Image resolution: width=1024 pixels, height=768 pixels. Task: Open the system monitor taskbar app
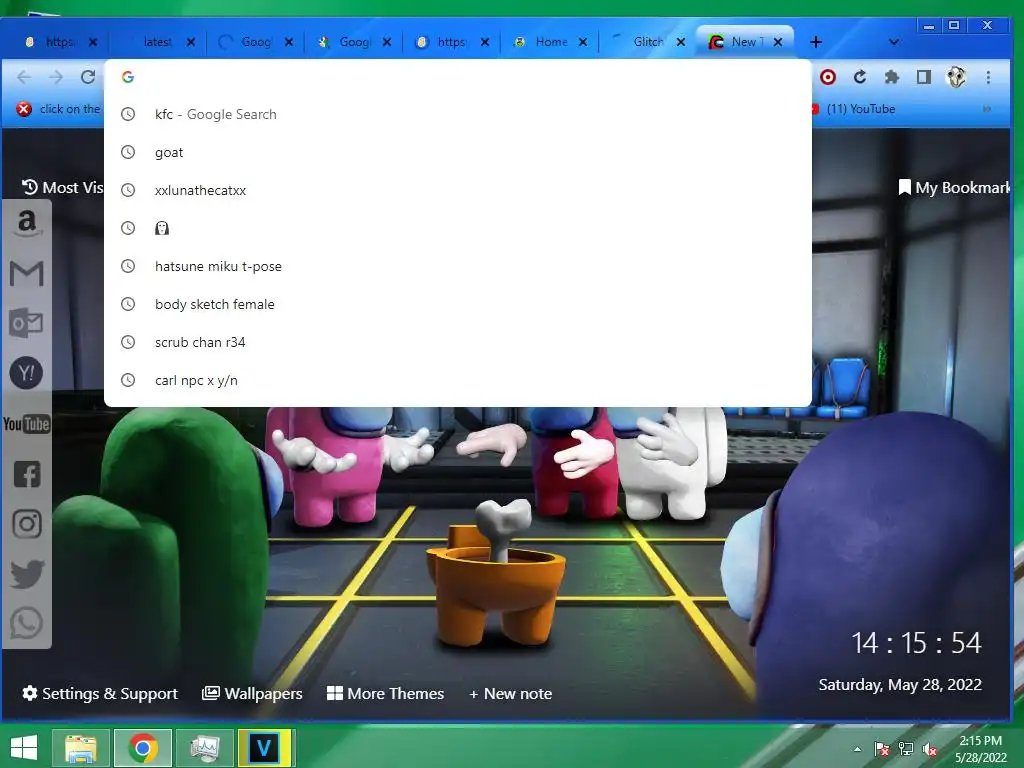[x=205, y=748]
